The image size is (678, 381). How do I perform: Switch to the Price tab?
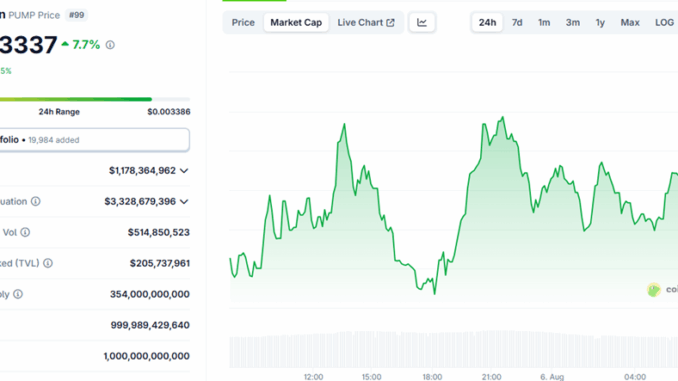coord(243,22)
